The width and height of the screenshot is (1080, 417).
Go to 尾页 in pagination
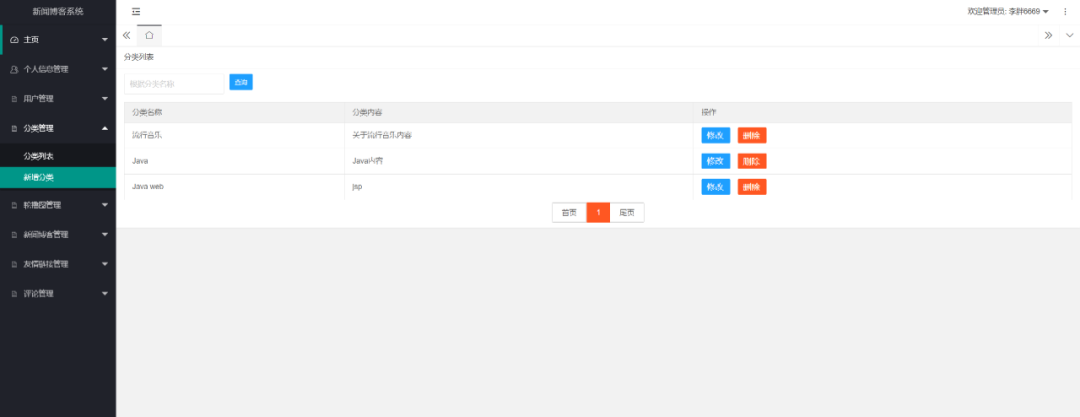tap(627, 212)
